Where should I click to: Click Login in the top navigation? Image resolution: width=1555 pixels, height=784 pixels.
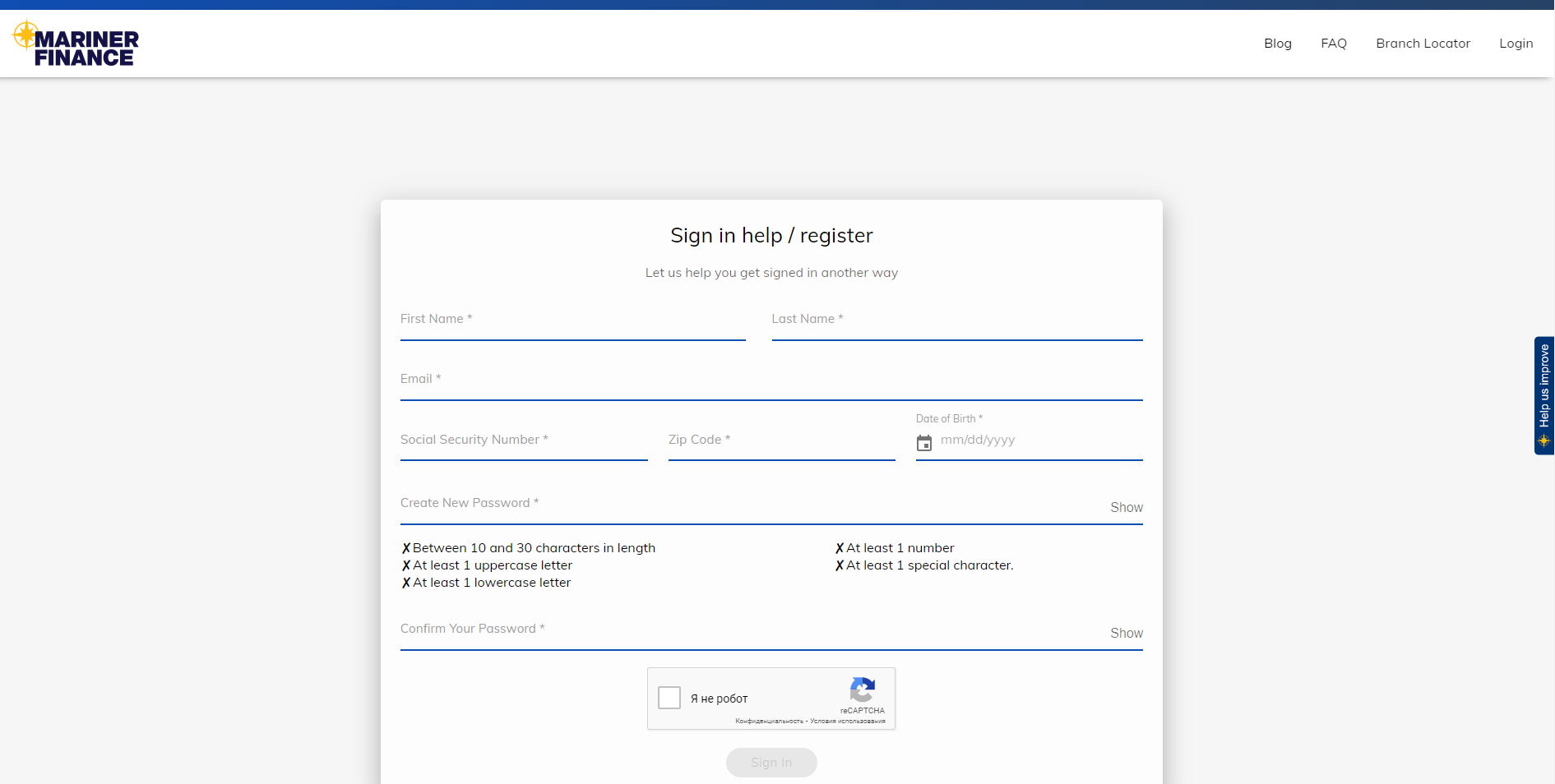click(1516, 44)
